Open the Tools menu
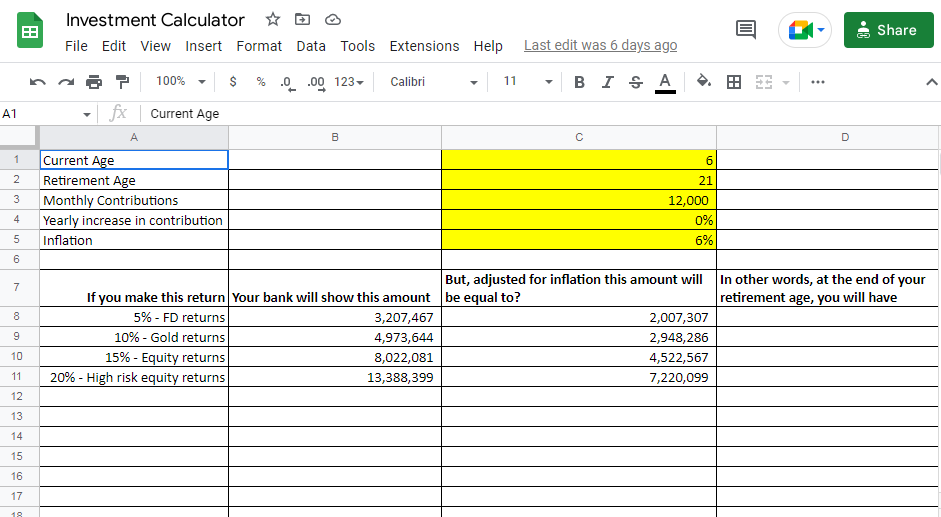The width and height of the screenshot is (941, 517). point(358,46)
